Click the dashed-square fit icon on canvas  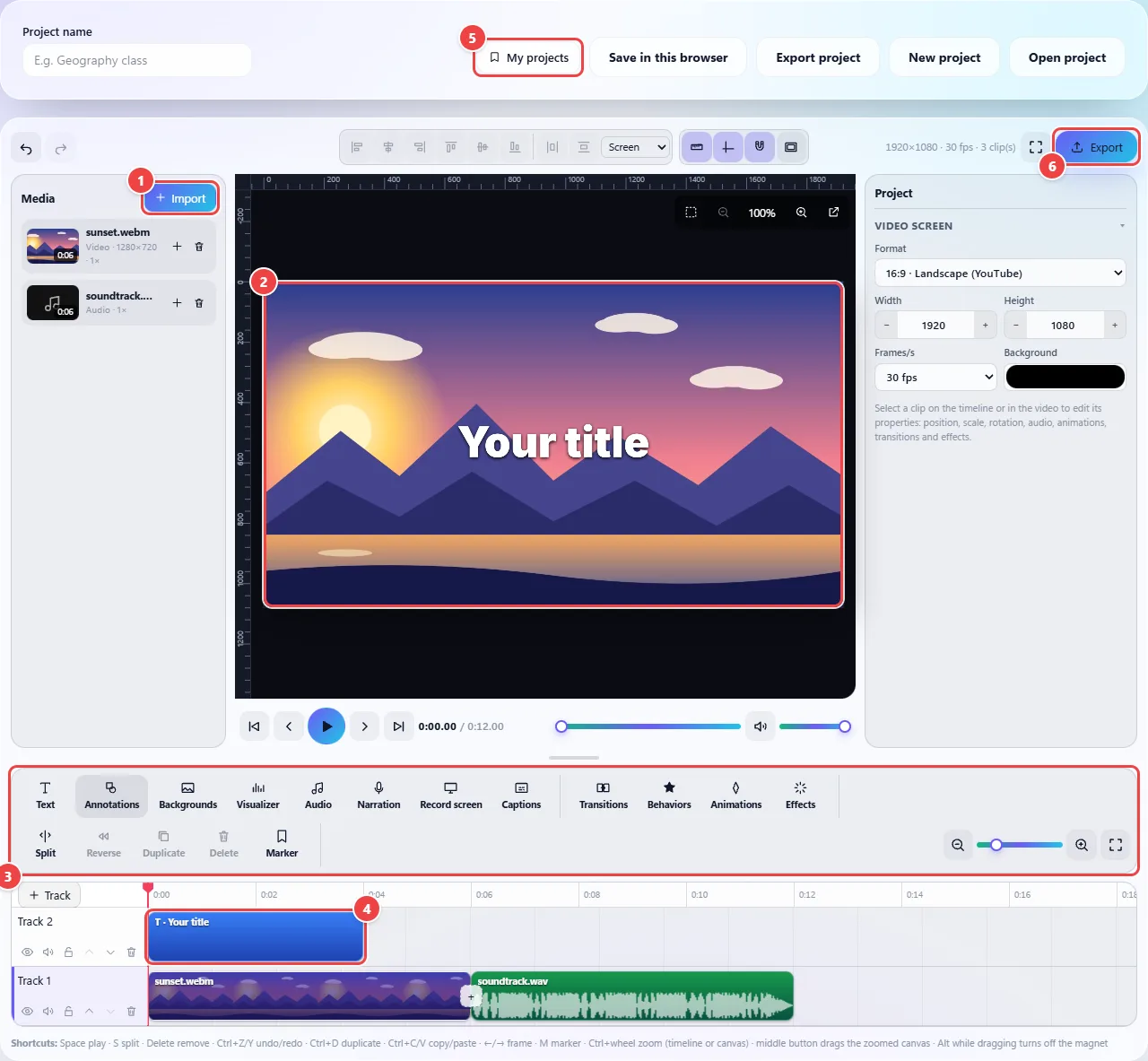click(x=691, y=213)
